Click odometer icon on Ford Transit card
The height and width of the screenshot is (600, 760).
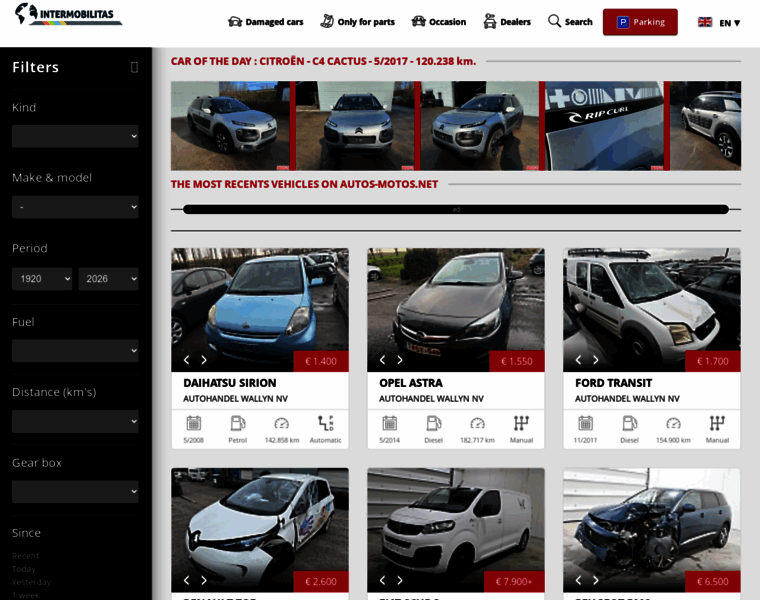tap(673, 423)
